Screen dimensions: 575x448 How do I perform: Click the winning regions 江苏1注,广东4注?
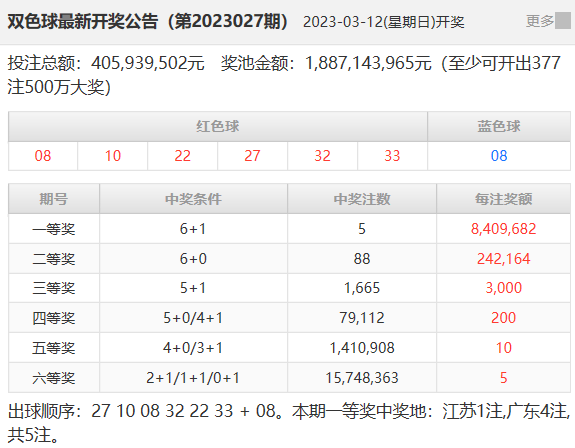click(506, 411)
